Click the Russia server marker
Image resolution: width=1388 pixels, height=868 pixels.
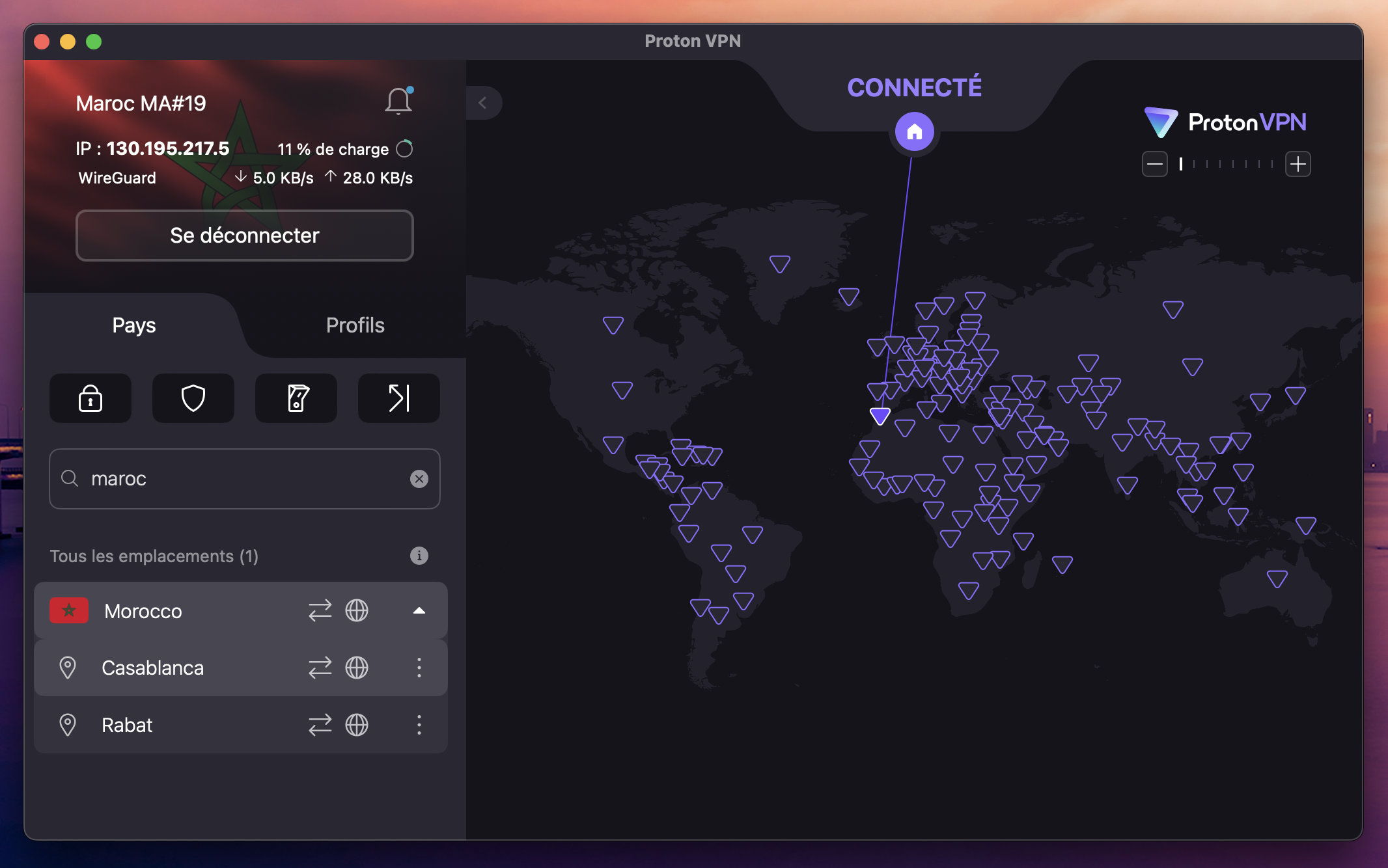click(x=1173, y=309)
